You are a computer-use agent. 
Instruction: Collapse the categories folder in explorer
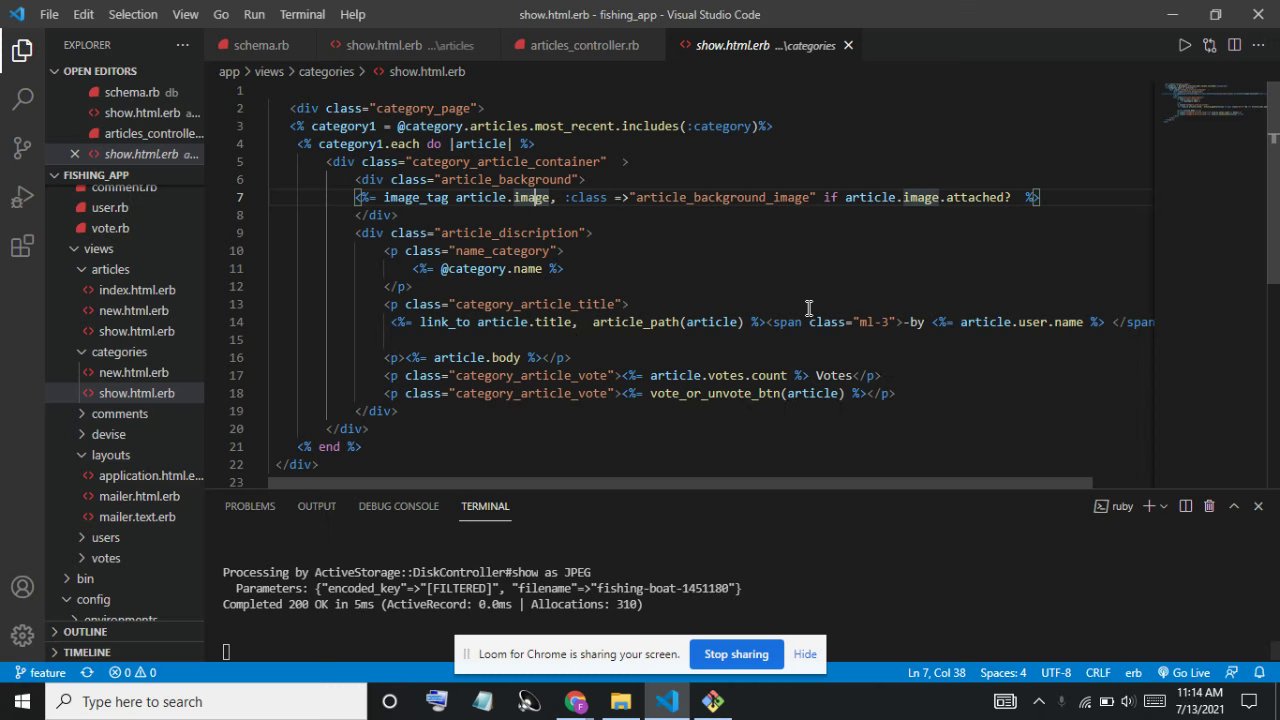pos(118,352)
